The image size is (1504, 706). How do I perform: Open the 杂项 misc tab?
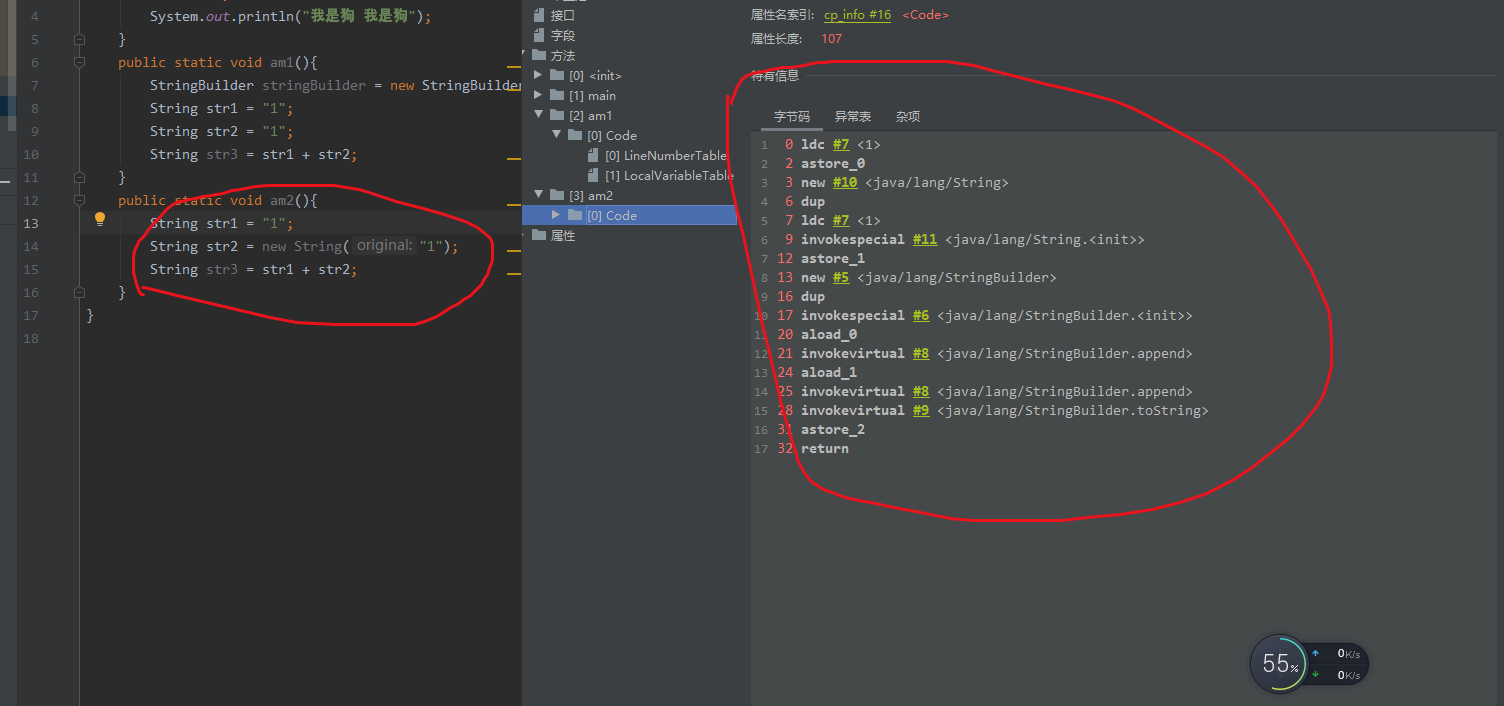(x=908, y=117)
